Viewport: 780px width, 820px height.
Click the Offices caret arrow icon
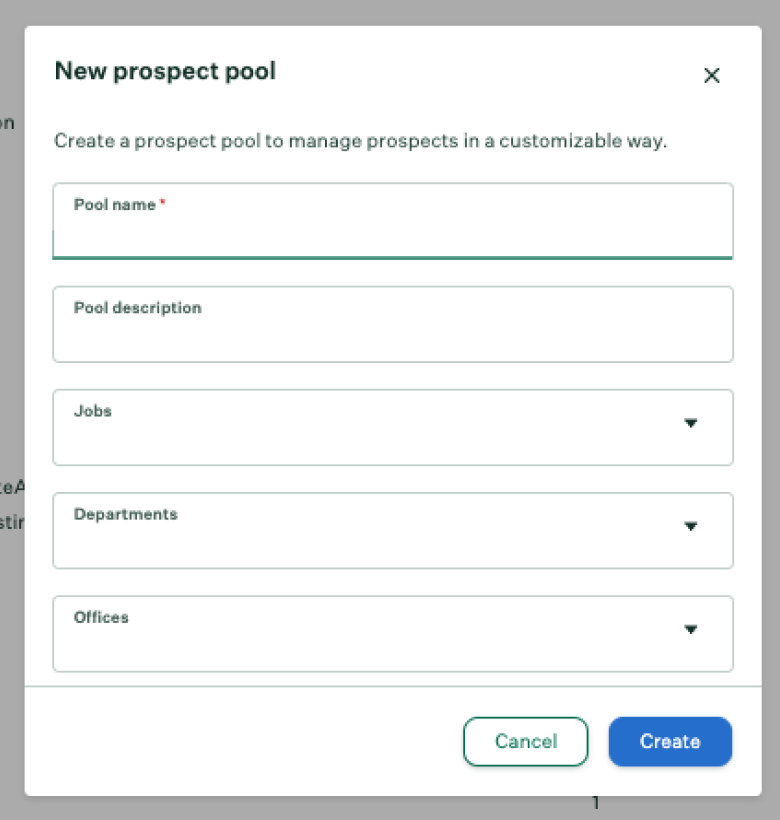tap(691, 629)
